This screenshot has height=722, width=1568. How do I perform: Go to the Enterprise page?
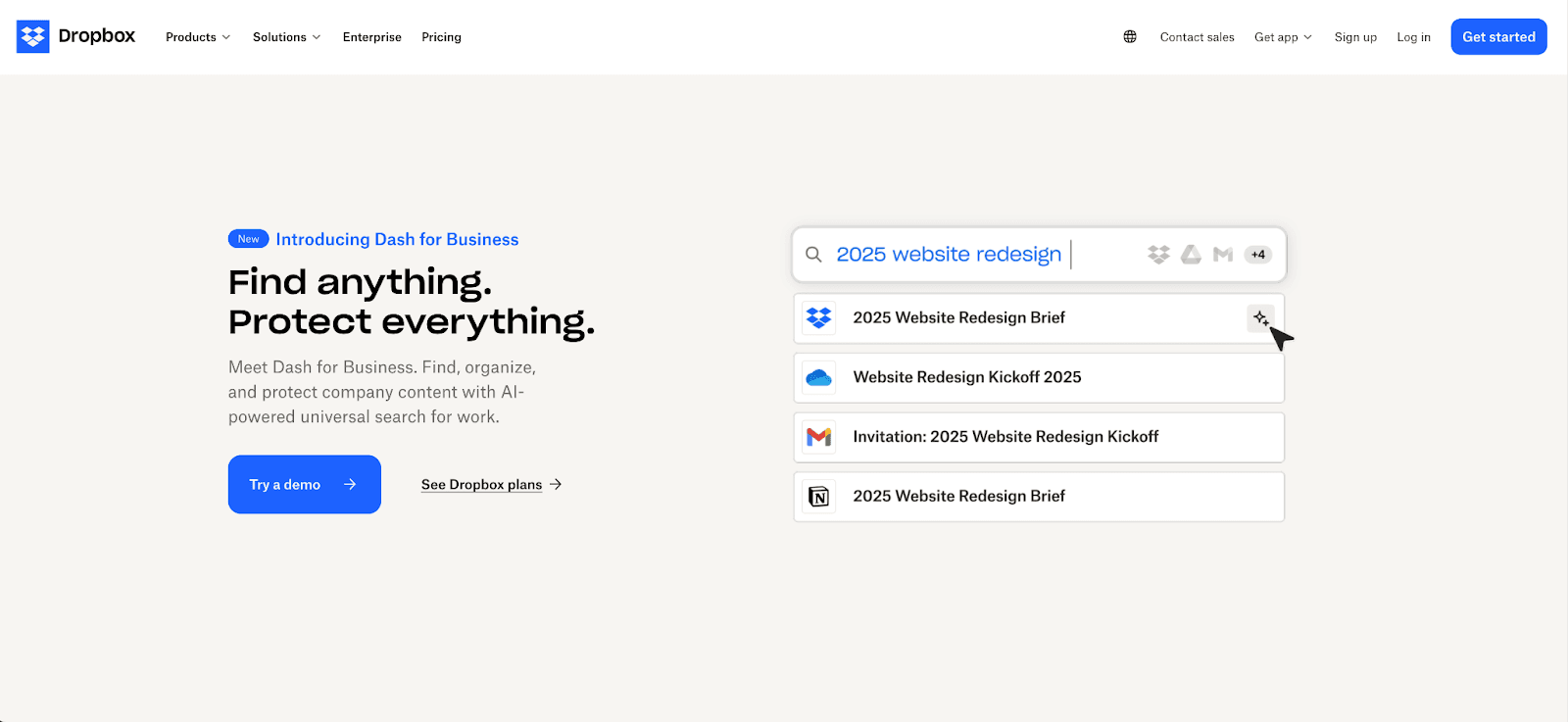point(371,37)
